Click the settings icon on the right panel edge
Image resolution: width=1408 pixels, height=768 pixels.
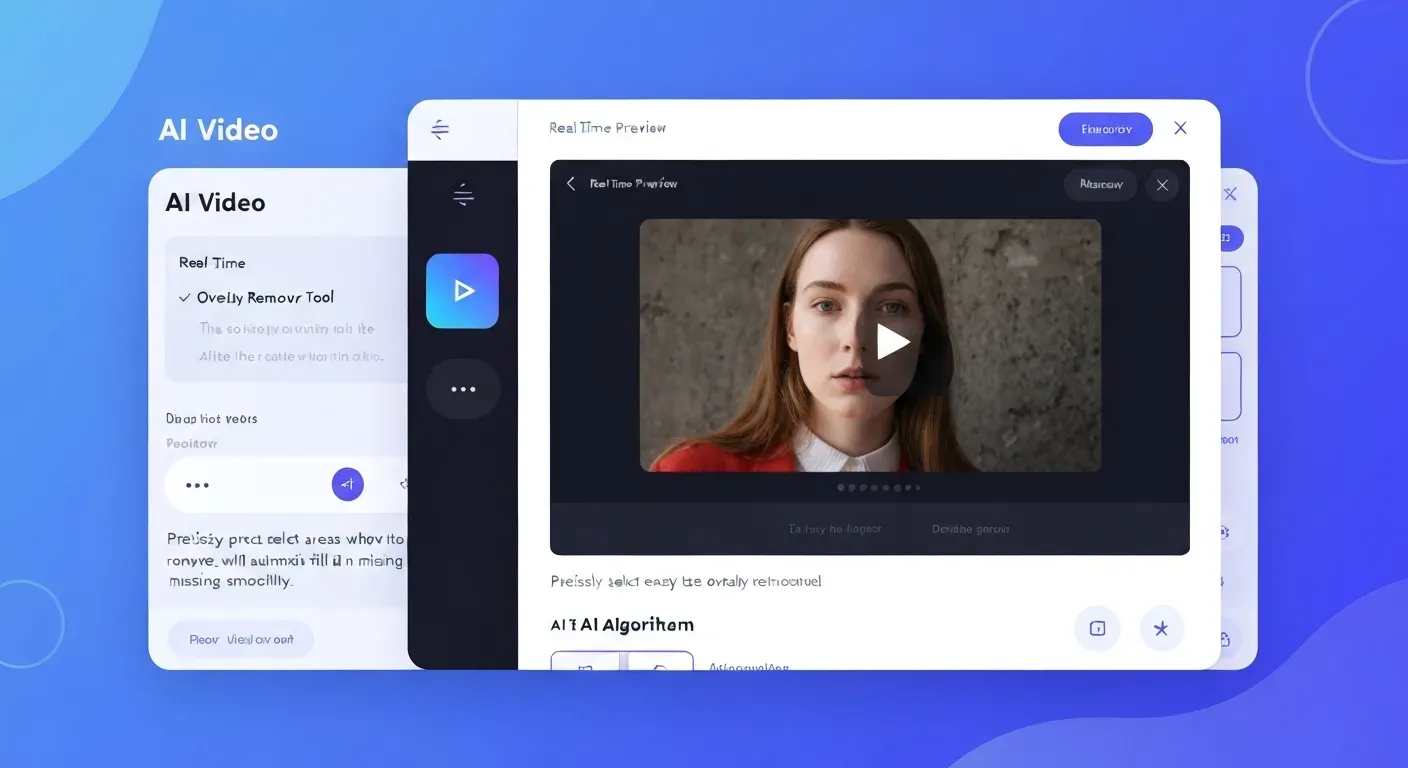click(1224, 531)
